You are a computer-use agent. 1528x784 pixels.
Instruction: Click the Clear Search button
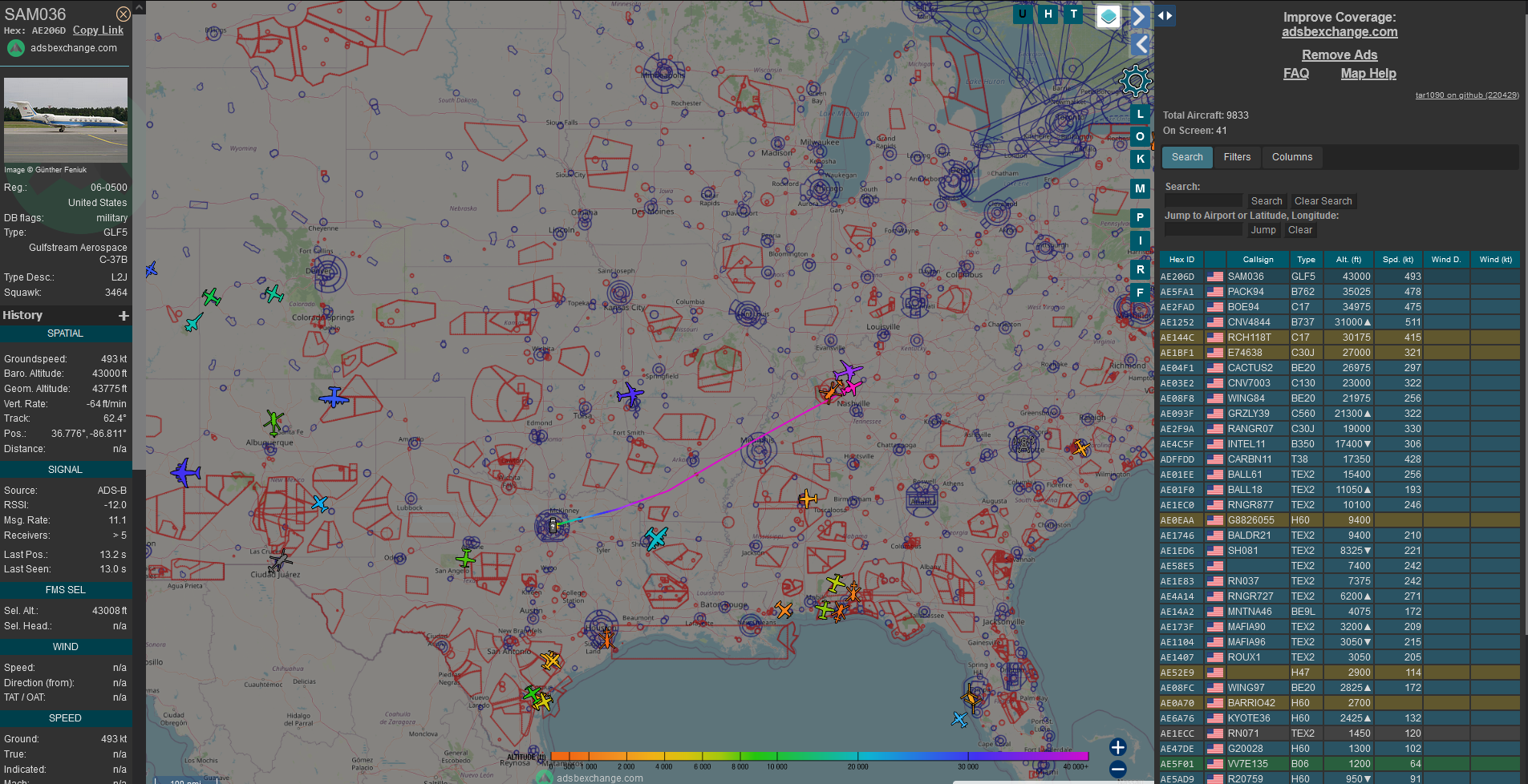[x=1323, y=200]
